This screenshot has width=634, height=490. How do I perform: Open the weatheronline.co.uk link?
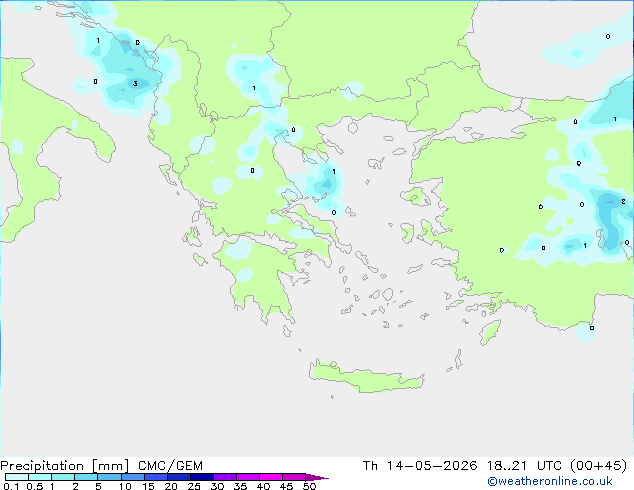[550, 481]
